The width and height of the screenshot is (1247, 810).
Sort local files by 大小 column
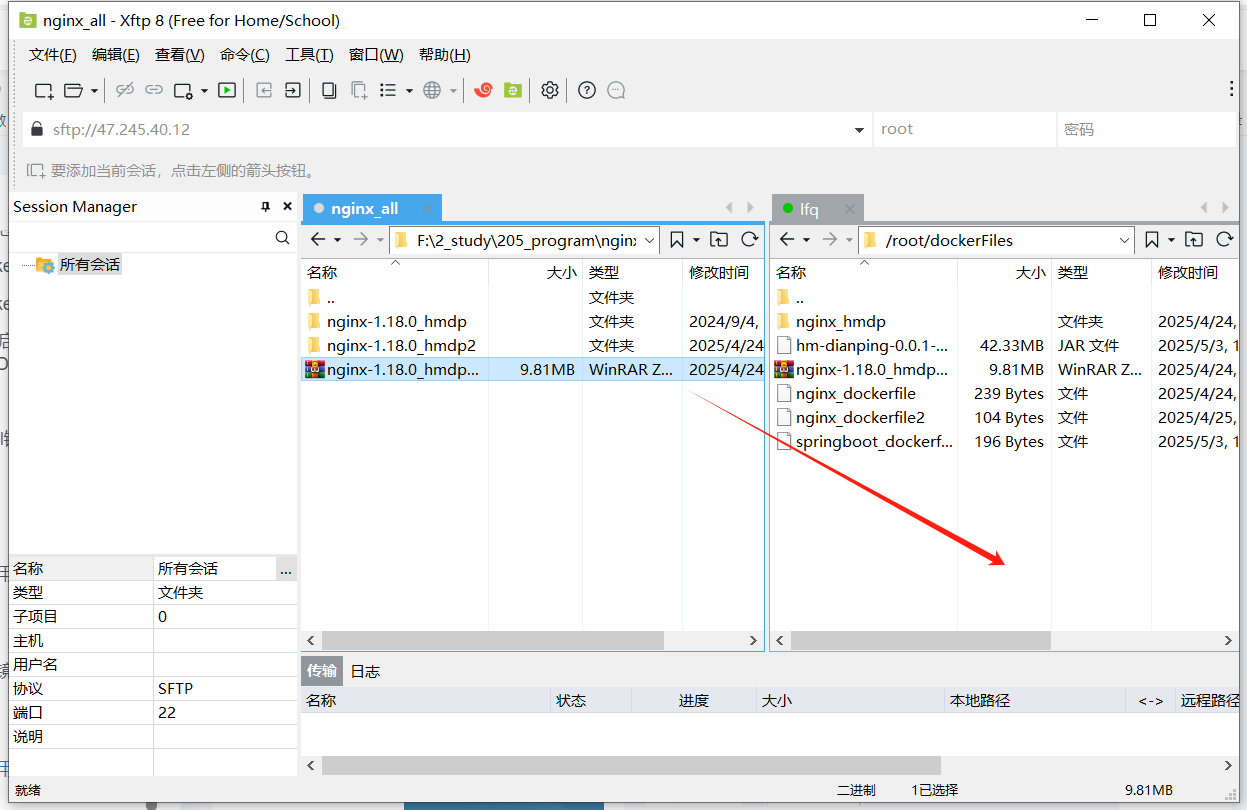click(x=535, y=272)
